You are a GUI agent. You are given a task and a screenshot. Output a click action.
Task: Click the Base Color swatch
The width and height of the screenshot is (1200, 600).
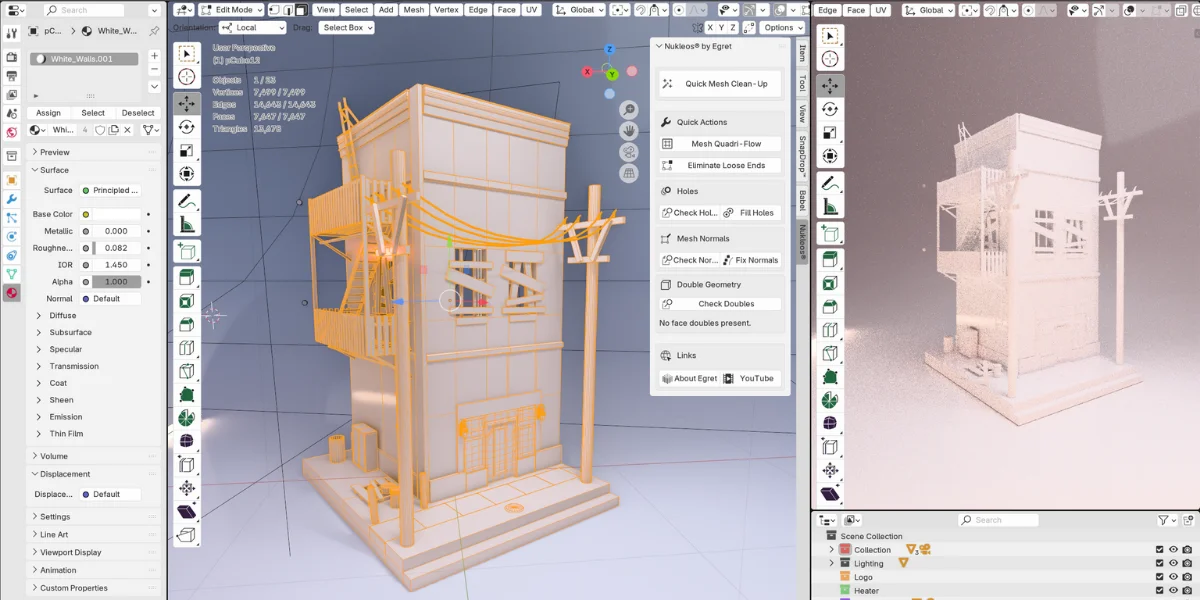(x=115, y=213)
